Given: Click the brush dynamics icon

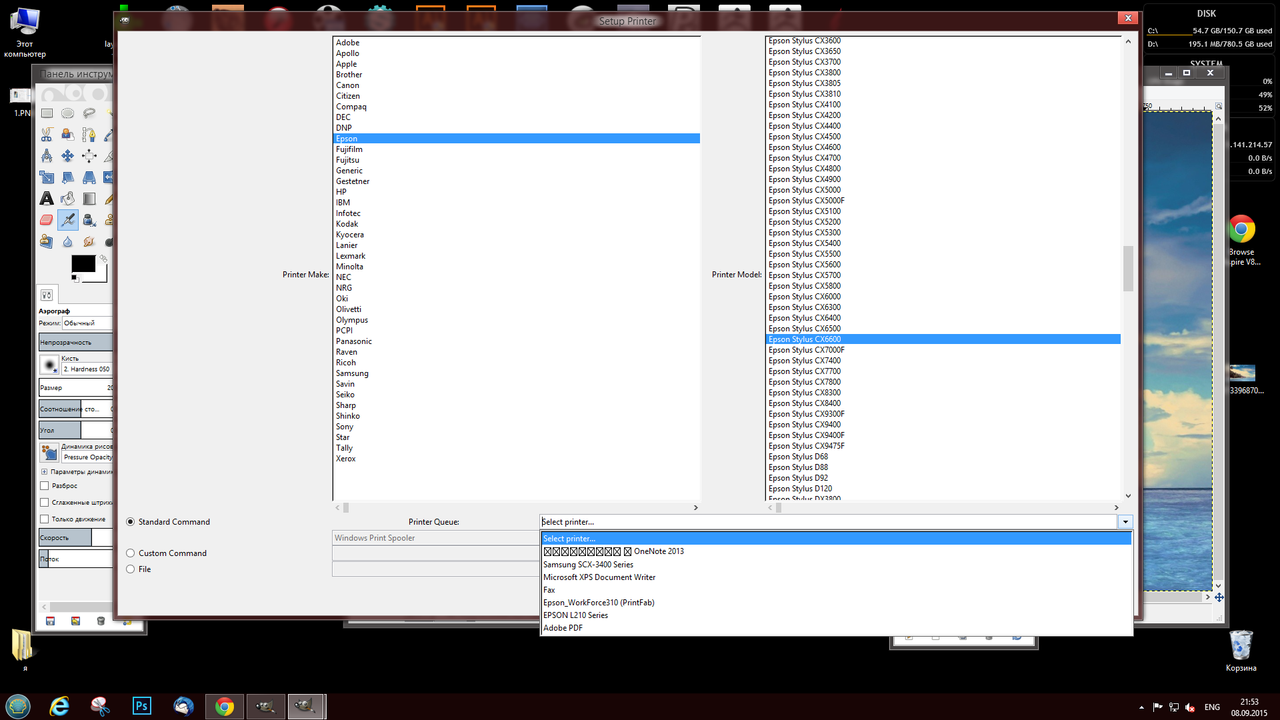Looking at the screenshot, I should [49, 453].
